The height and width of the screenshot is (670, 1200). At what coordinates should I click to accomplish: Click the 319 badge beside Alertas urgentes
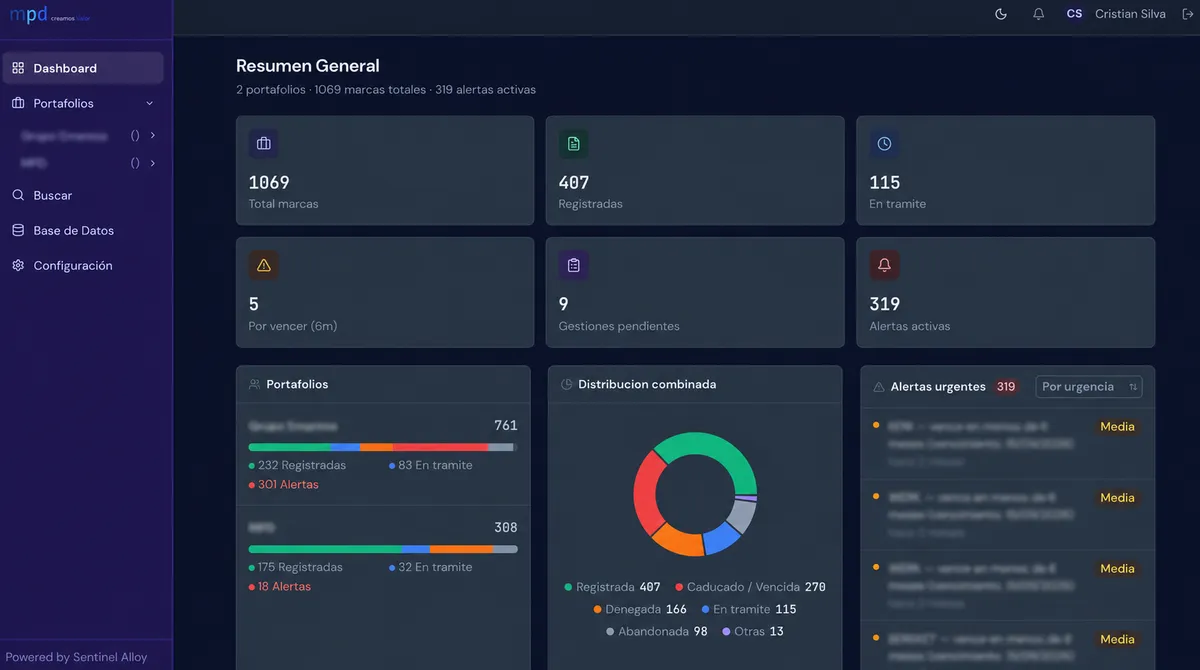(1006, 387)
